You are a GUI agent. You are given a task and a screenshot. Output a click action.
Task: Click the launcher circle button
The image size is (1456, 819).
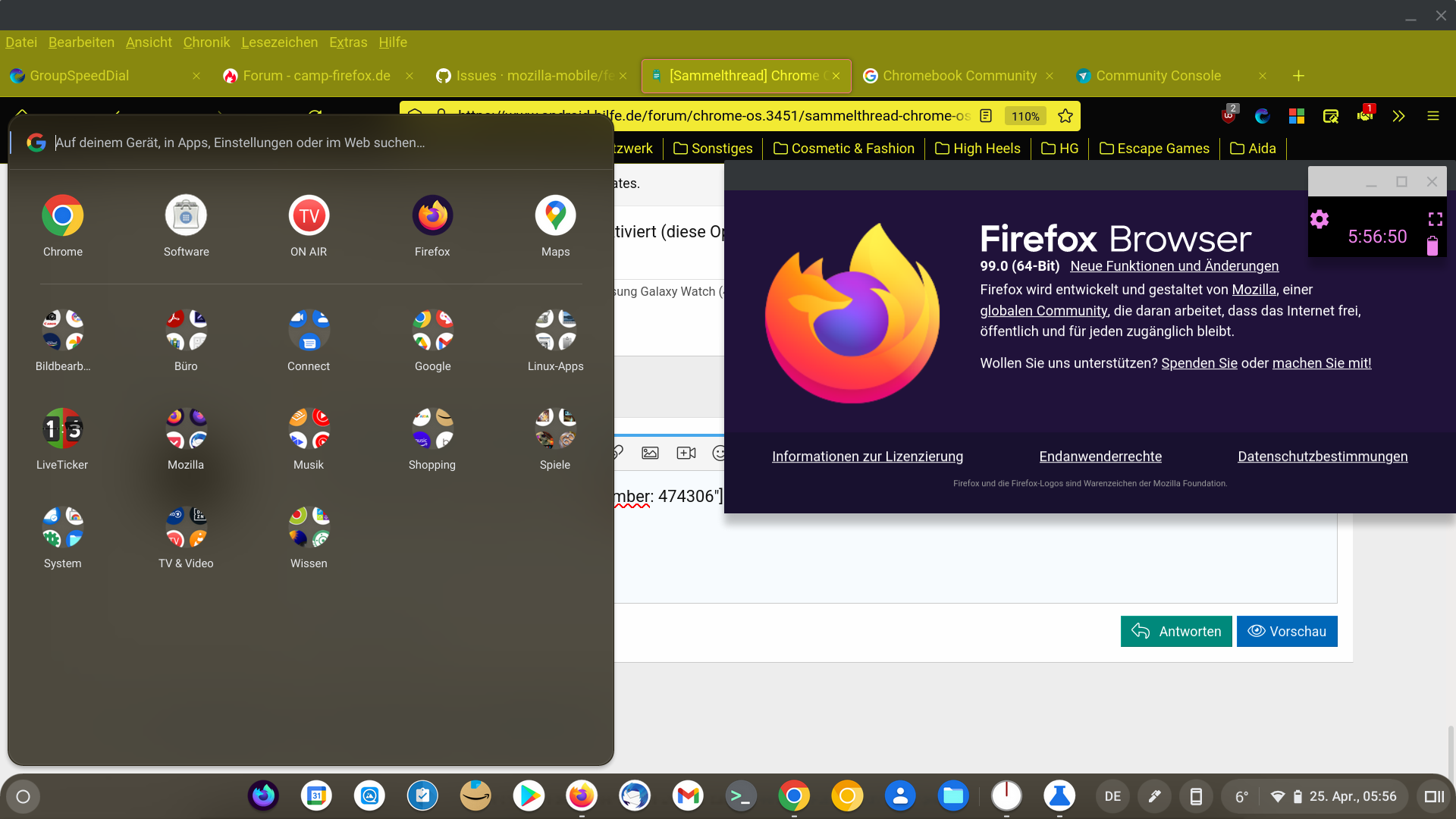[x=23, y=796]
